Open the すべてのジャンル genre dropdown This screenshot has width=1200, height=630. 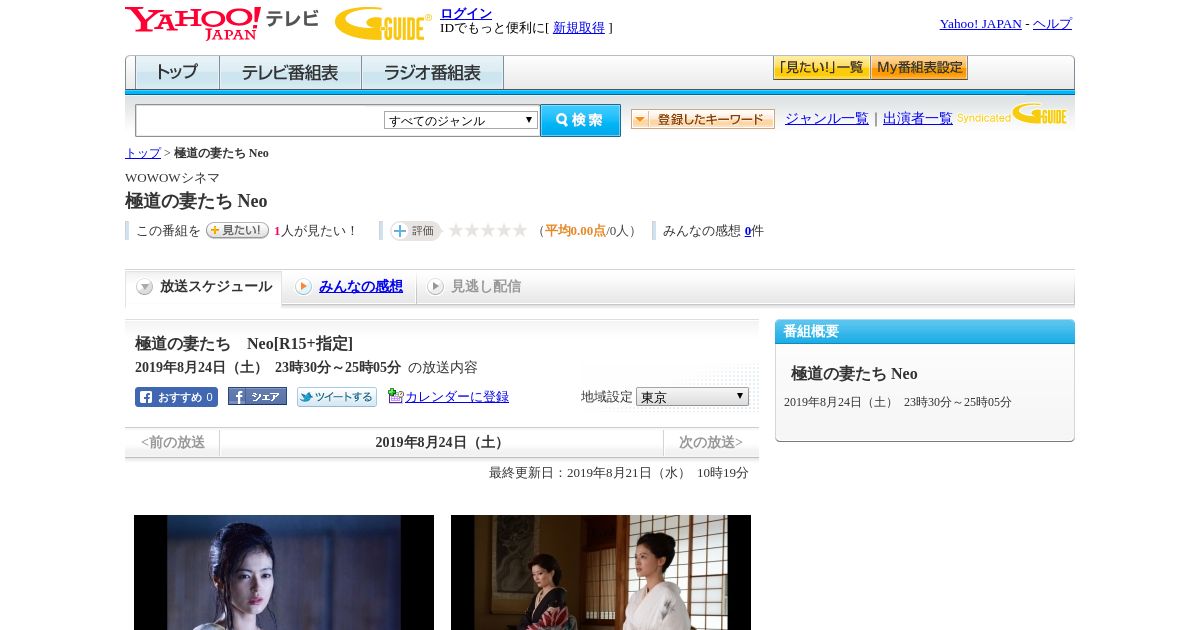[461, 120]
